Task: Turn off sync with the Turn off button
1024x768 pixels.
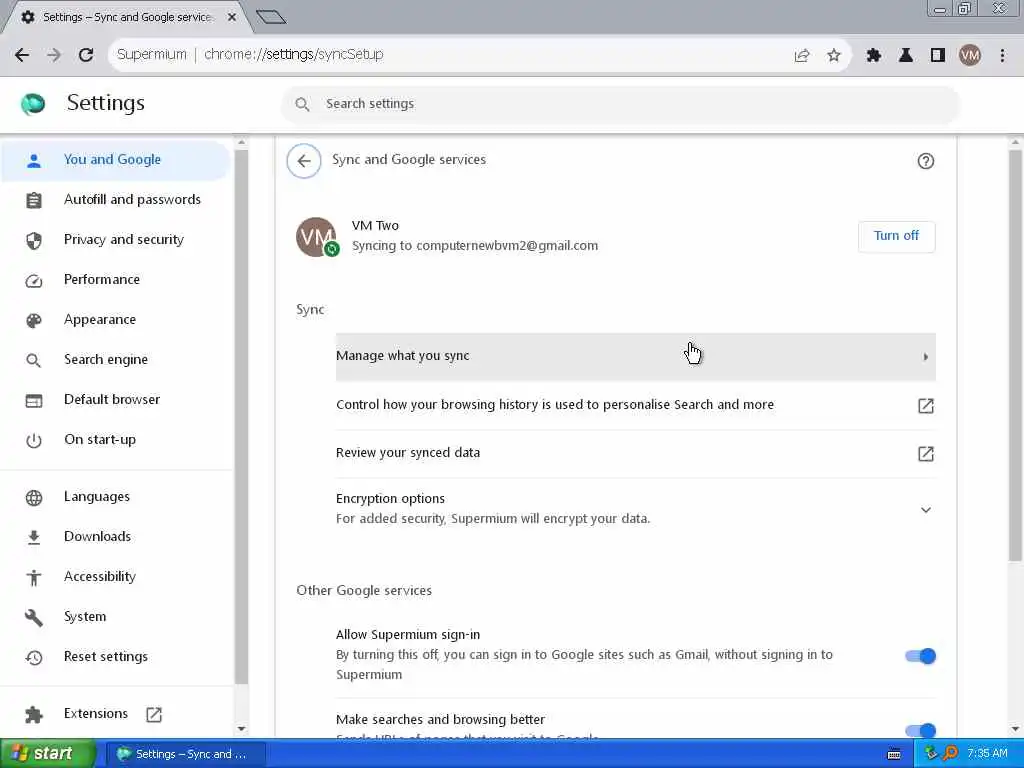Action: tap(896, 236)
